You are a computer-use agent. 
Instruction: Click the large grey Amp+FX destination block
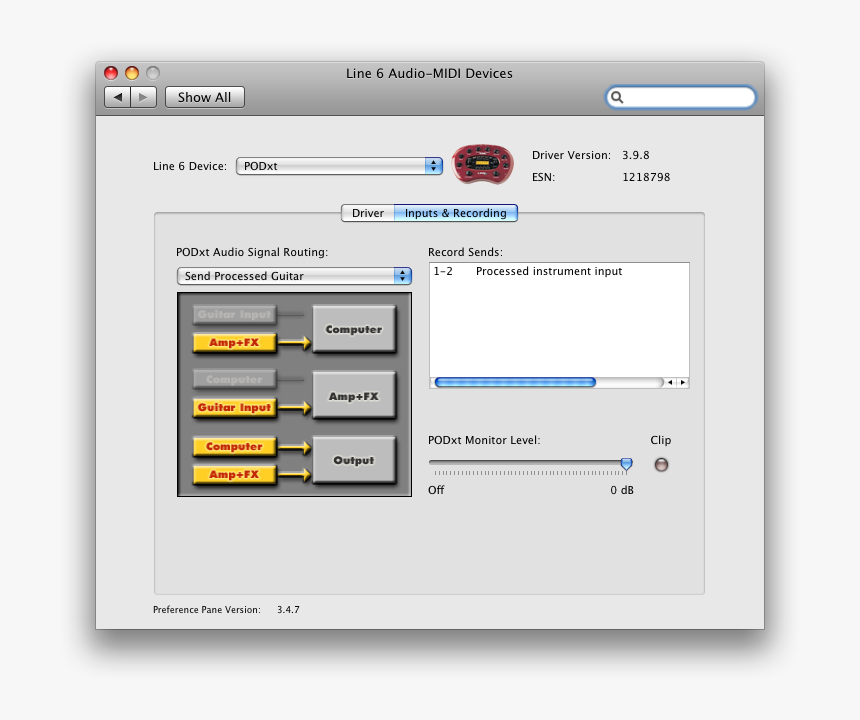tap(354, 395)
